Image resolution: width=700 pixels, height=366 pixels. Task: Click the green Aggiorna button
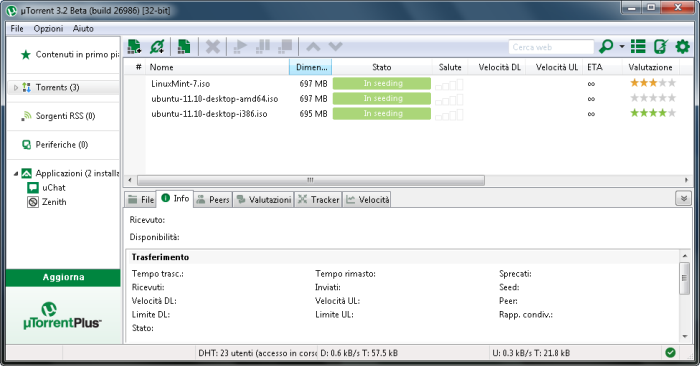63,277
